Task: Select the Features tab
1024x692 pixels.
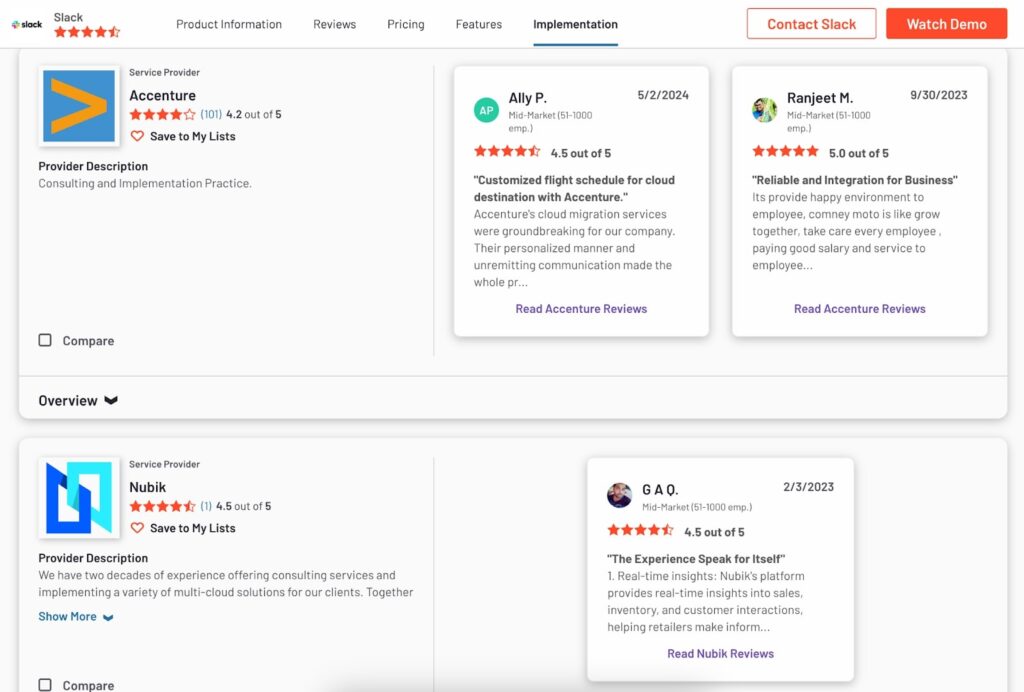Action: pos(479,24)
